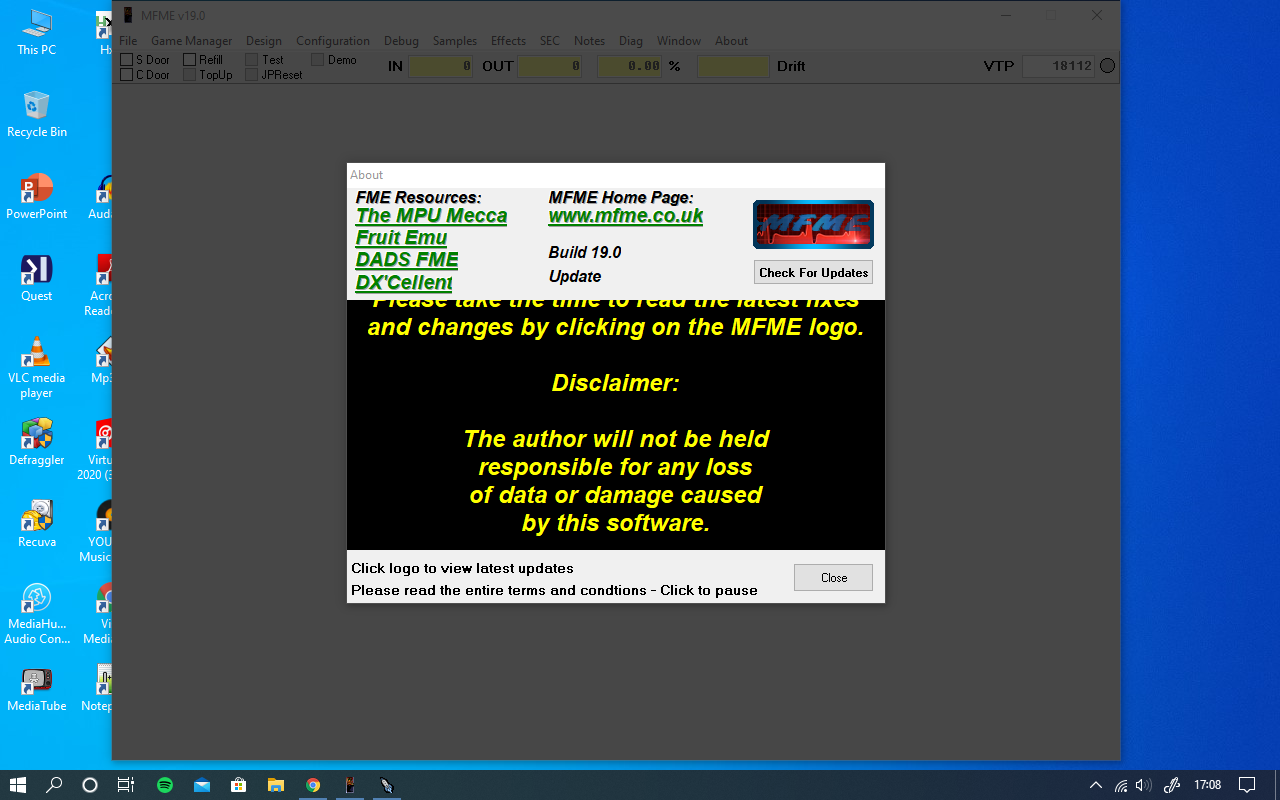Open taskbar Search
Viewport: 1280px width, 800px height.
[54, 785]
